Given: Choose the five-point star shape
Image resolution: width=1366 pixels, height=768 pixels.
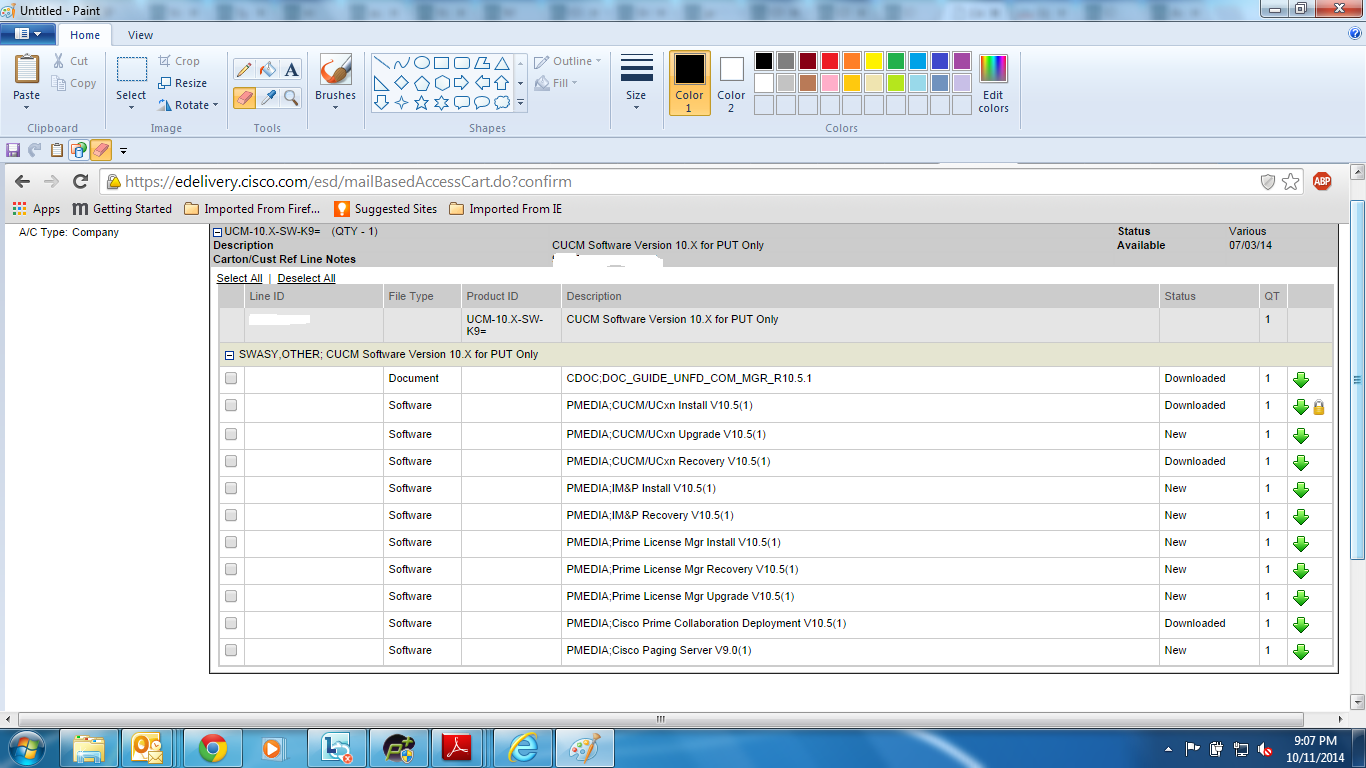Looking at the screenshot, I should pos(422,102).
